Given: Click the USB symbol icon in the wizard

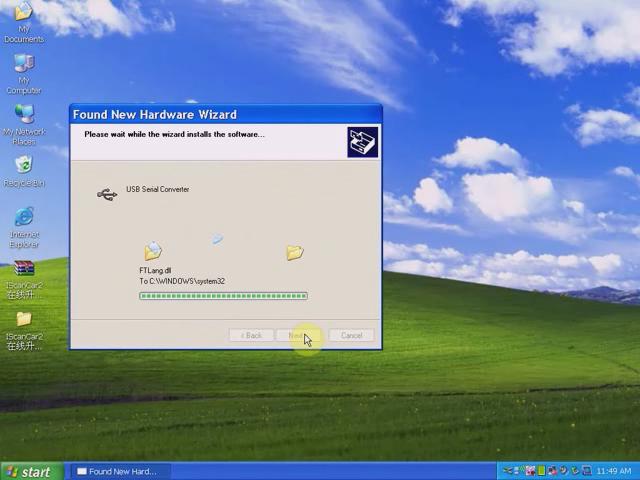Looking at the screenshot, I should pos(107,194).
